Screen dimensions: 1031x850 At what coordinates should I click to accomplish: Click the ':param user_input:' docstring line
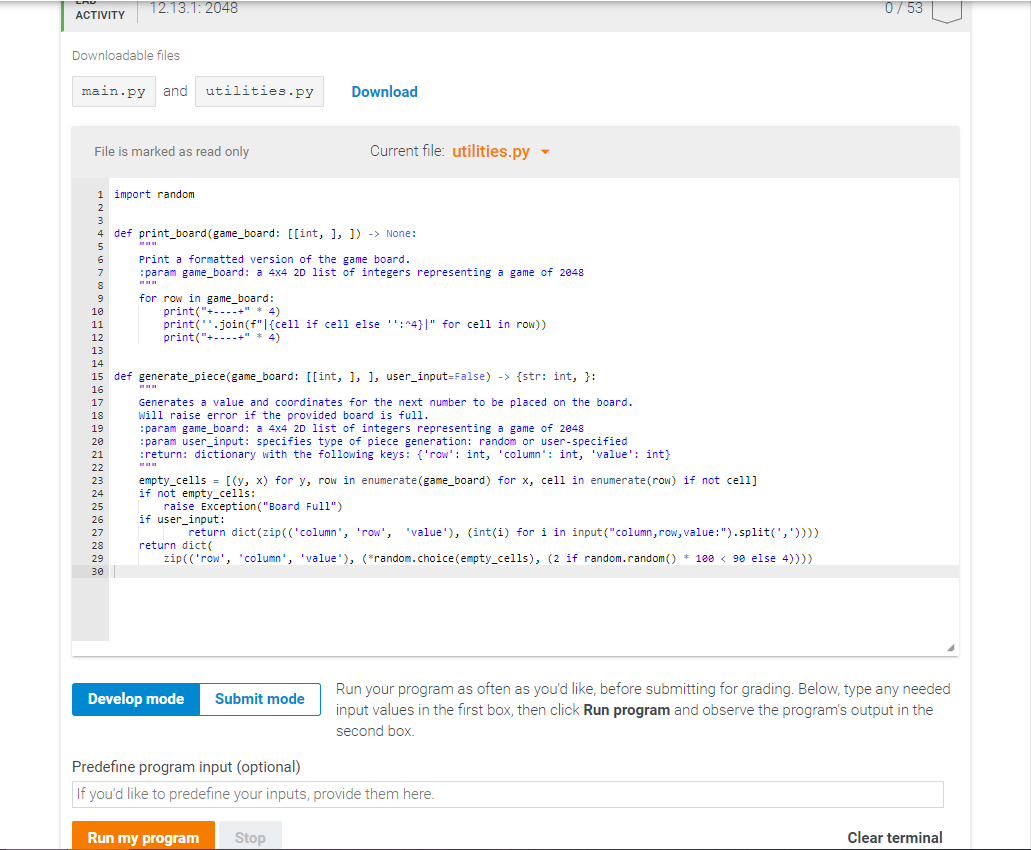pyautogui.click(x=383, y=442)
